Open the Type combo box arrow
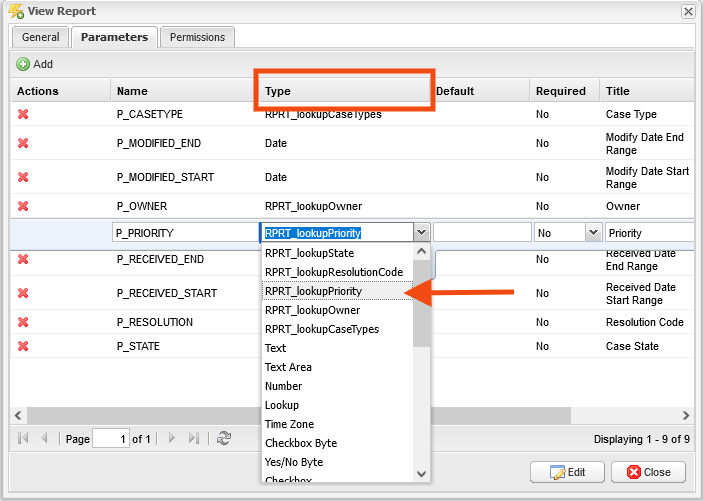703x501 pixels. [x=421, y=233]
